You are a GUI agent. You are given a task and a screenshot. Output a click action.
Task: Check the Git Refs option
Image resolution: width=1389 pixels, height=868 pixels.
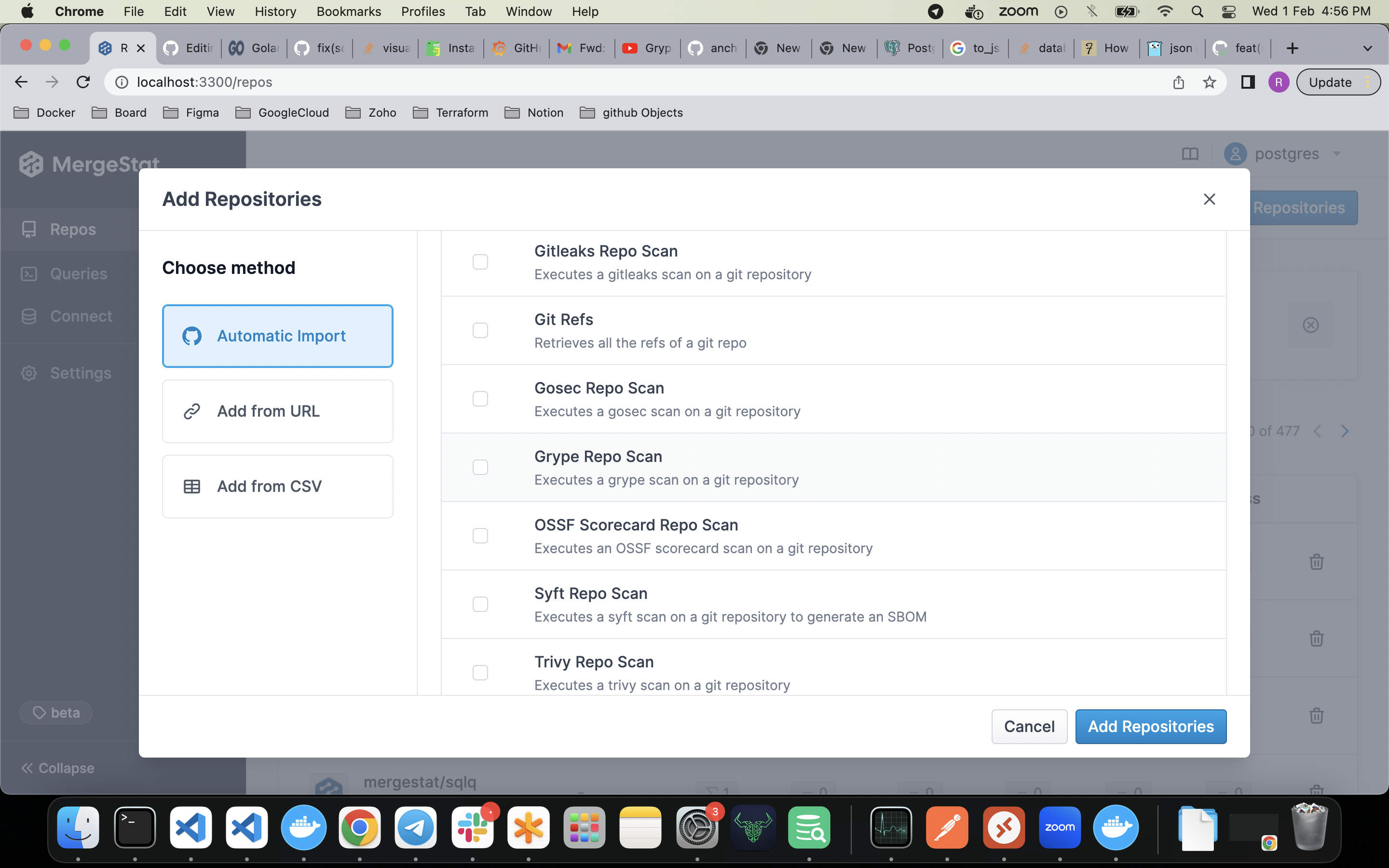point(480,330)
